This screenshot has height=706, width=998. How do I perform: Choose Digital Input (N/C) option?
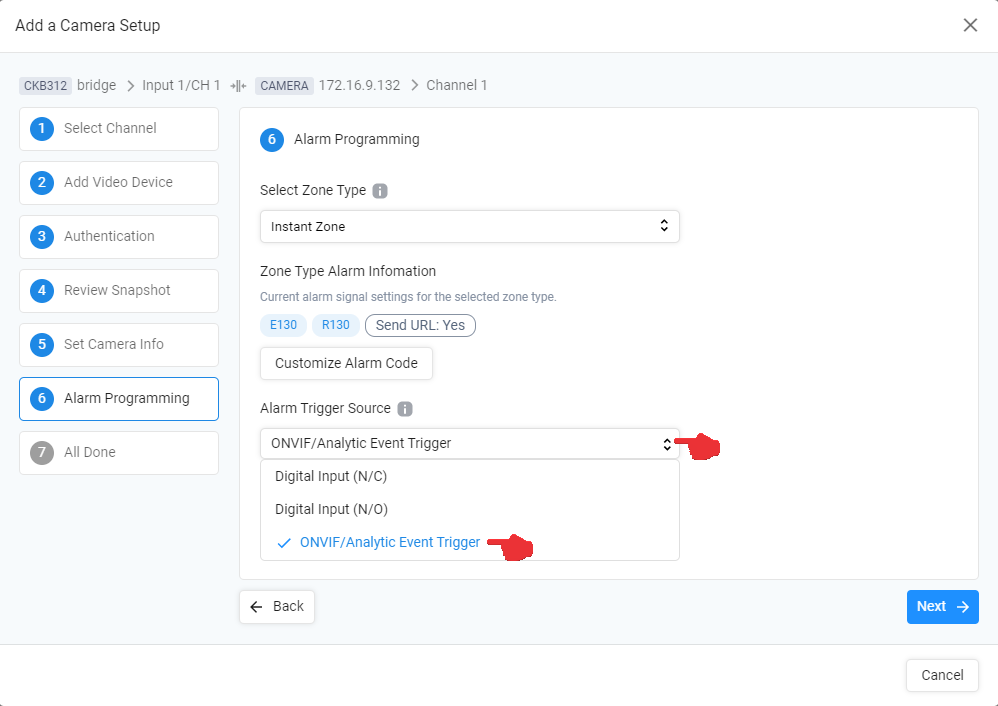click(470, 477)
